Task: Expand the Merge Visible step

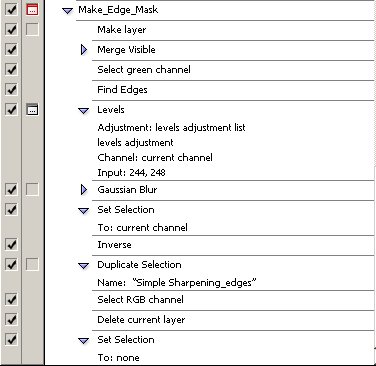Action: [x=84, y=50]
